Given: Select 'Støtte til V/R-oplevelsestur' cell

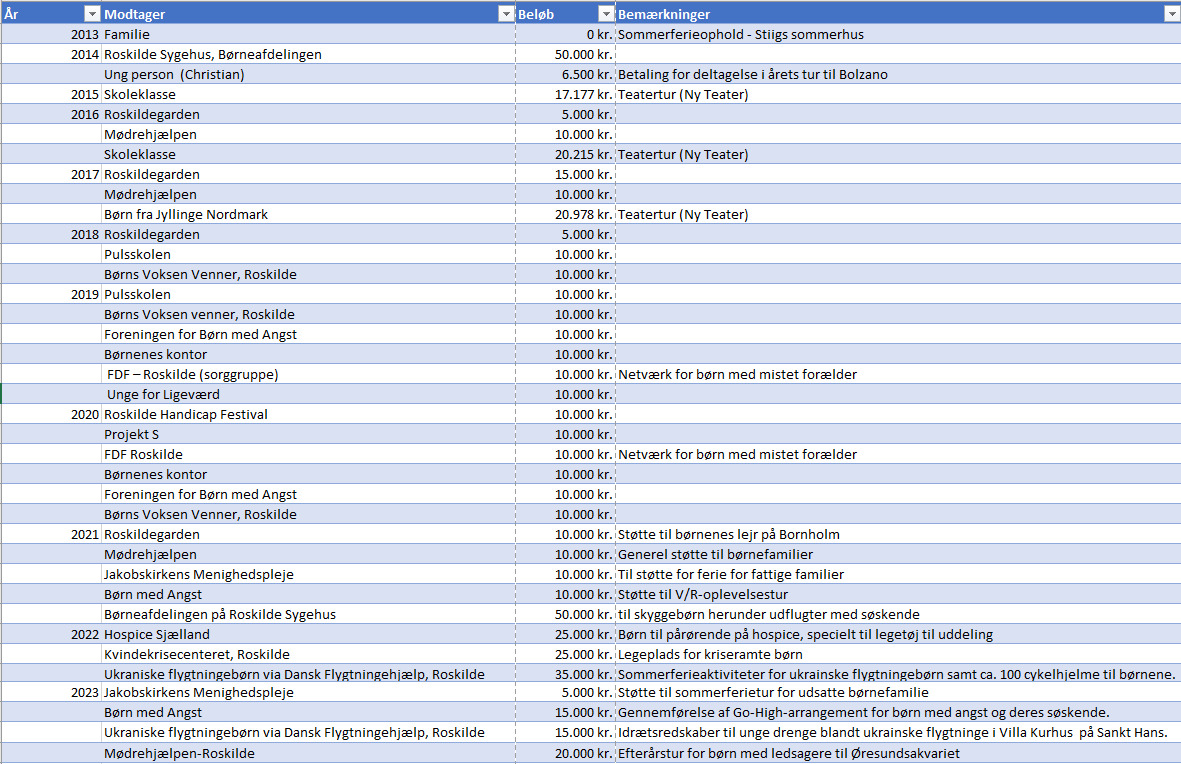Looking at the screenshot, I should coord(898,594).
